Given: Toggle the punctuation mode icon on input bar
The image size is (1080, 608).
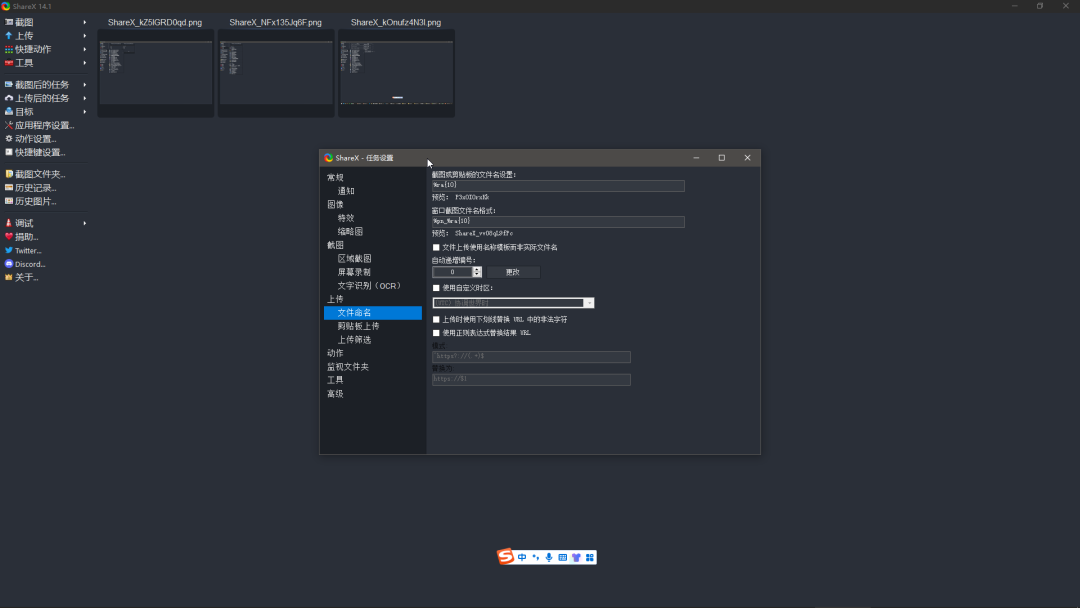Looking at the screenshot, I should (536, 557).
